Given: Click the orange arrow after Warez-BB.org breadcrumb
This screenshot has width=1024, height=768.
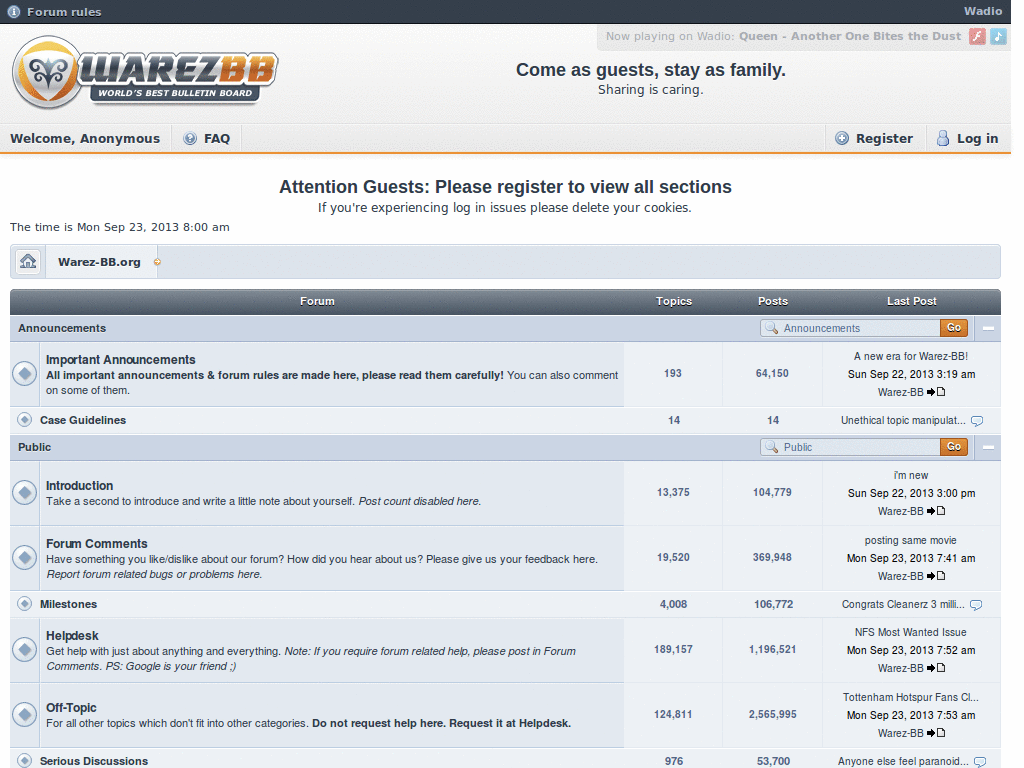Looking at the screenshot, I should click(158, 261).
